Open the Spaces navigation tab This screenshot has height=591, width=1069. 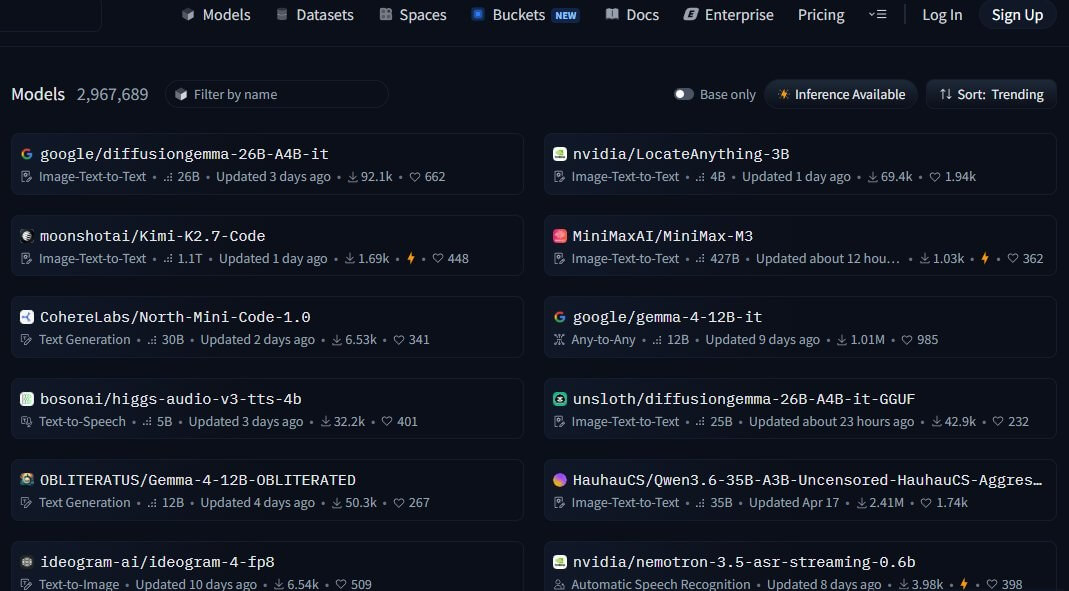tap(412, 14)
